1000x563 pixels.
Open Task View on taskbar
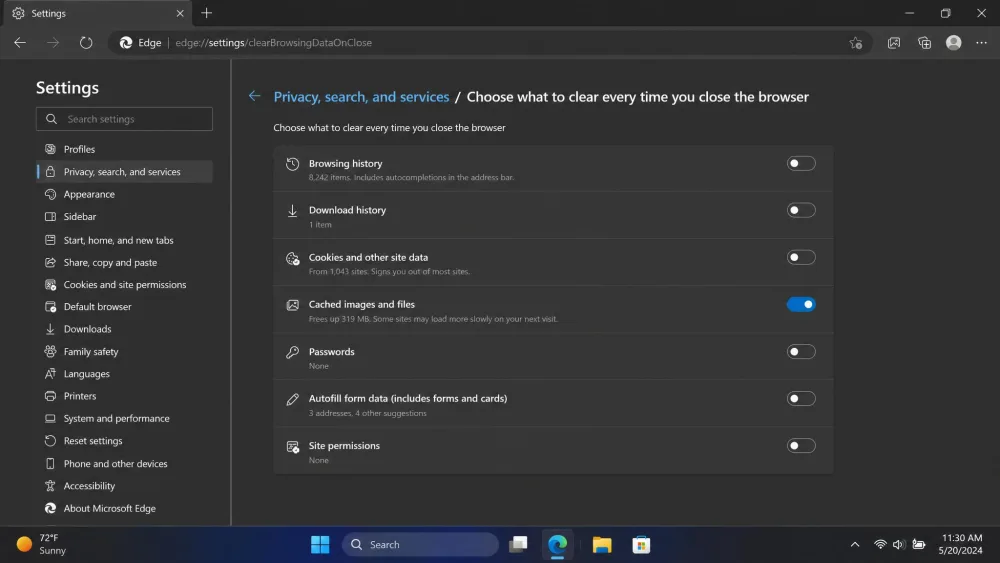[x=518, y=545]
